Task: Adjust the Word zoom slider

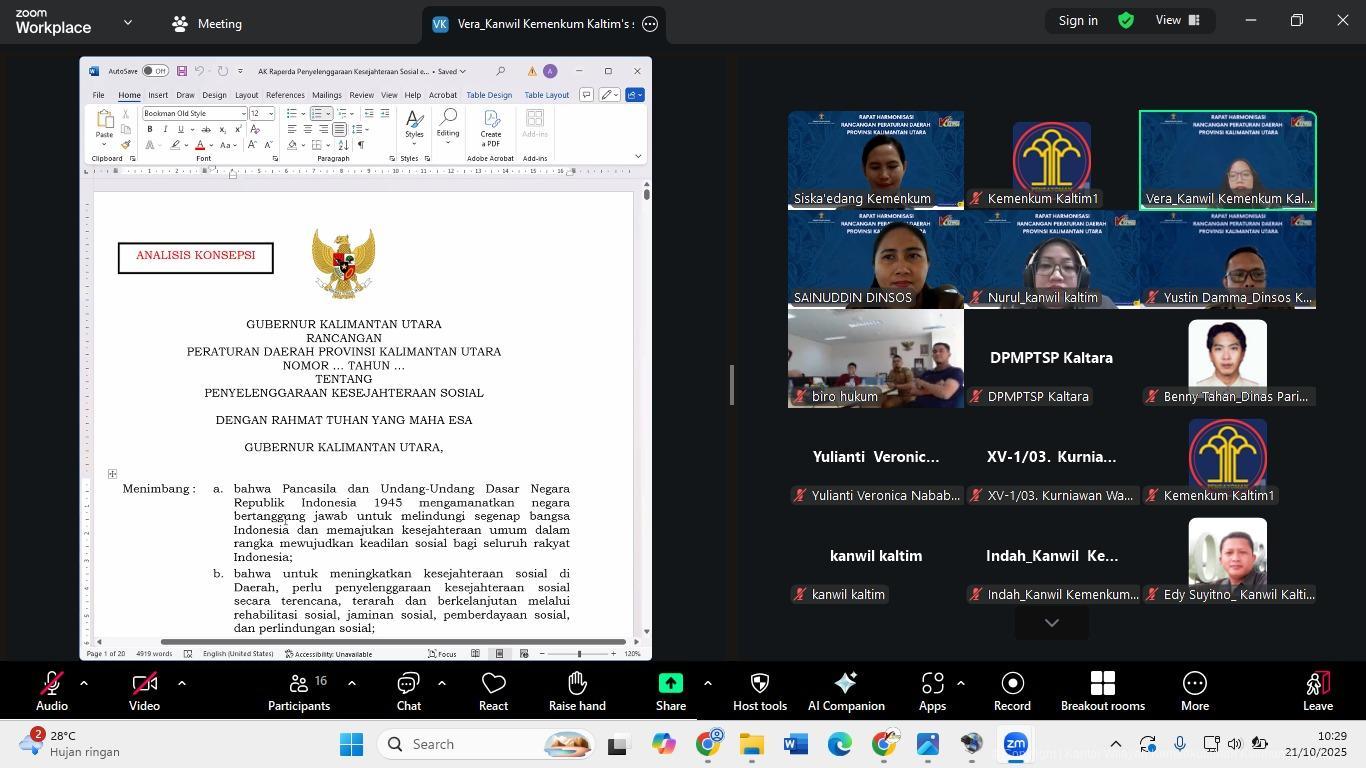Action: click(578, 654)
